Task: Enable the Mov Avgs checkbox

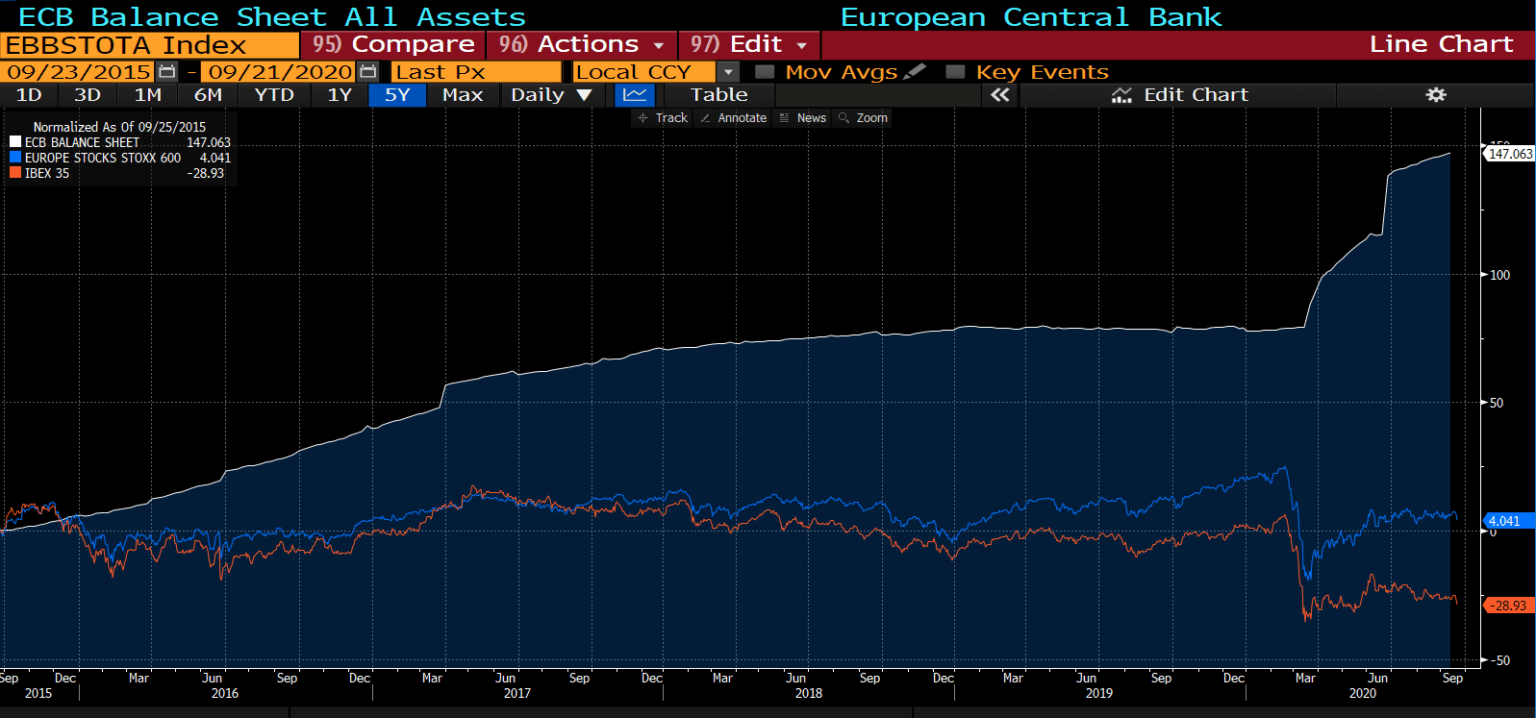Action: pyautogui.click(x=765, y=72)
